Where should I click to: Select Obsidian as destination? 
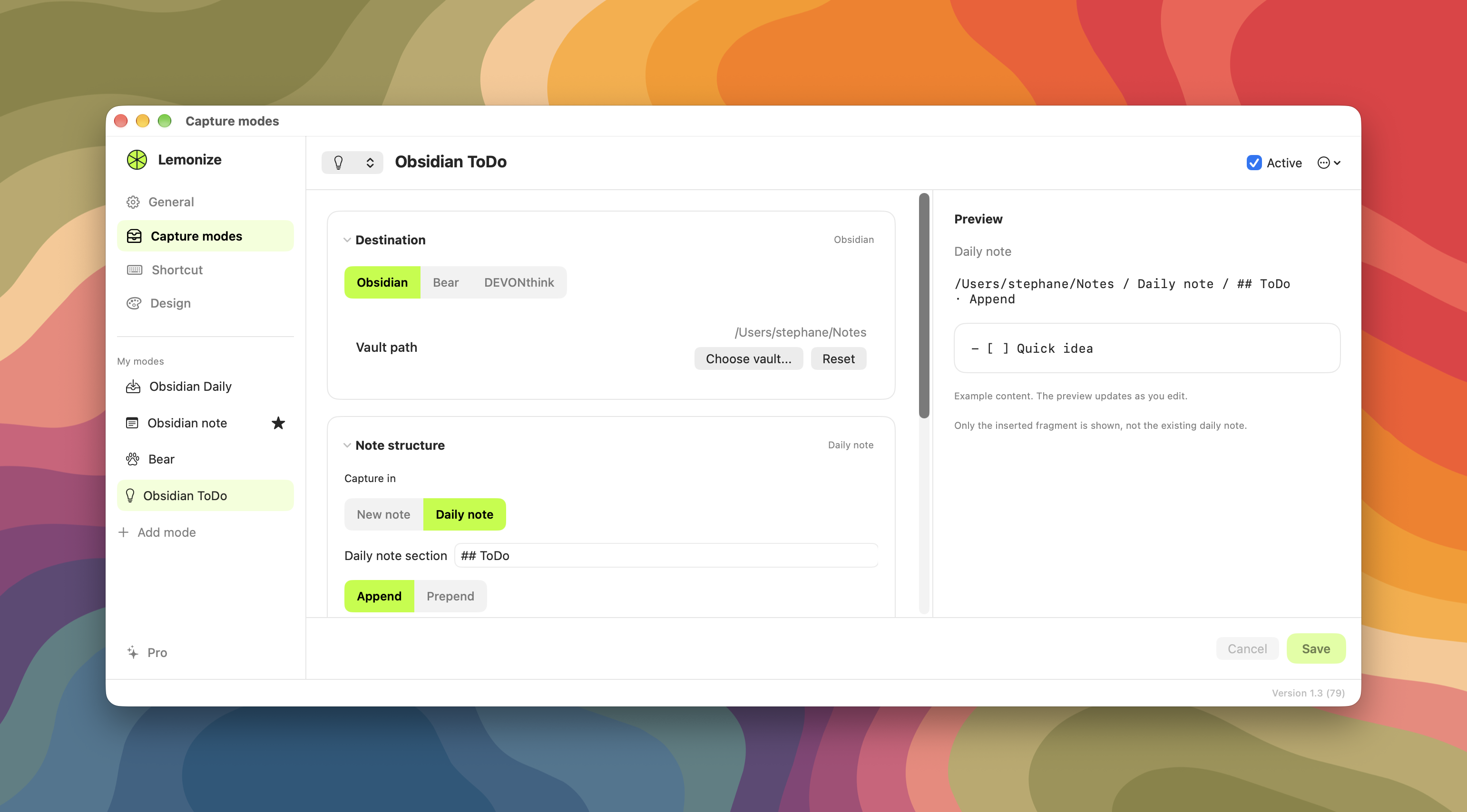(x=382, y=282)
